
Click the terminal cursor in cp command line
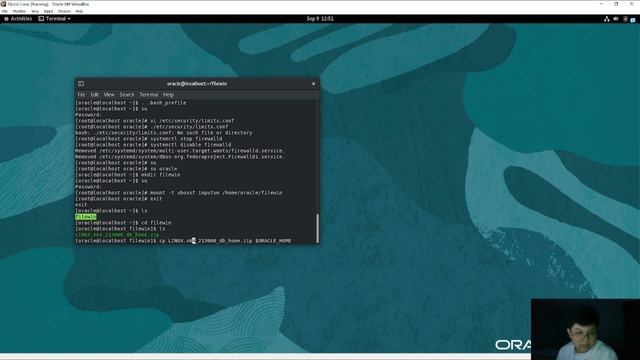coord(194,241)
